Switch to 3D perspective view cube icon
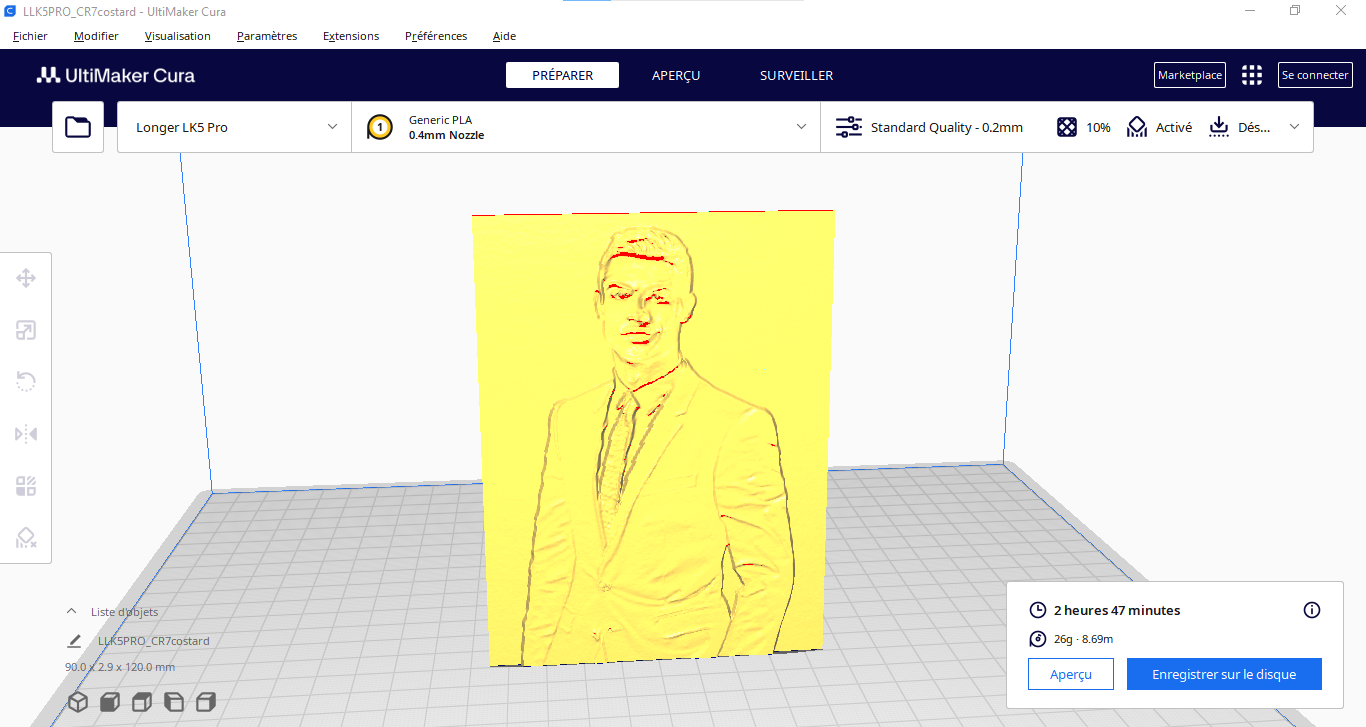 78,702
